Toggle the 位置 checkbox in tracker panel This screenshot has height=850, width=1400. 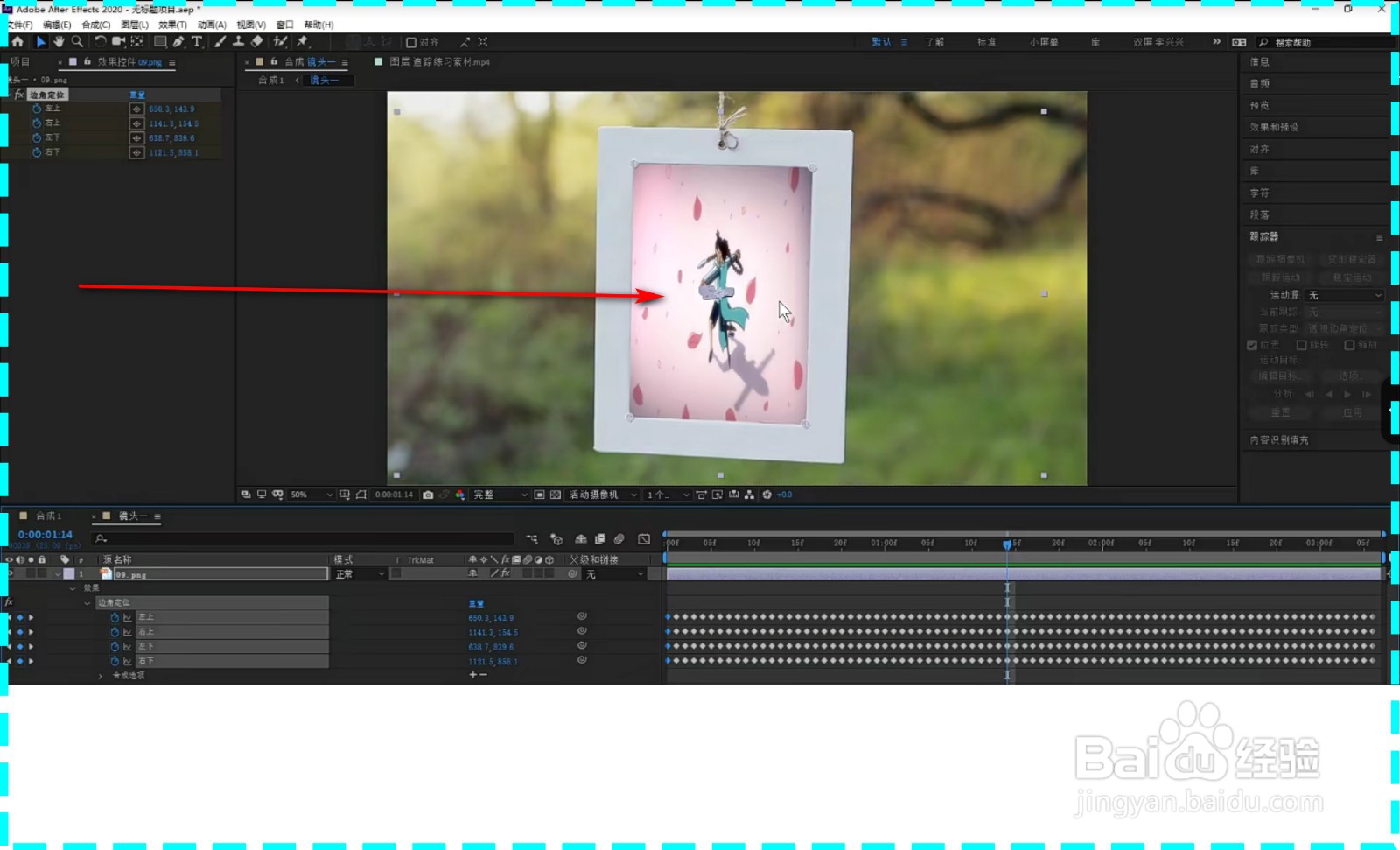click(1252, 345)
